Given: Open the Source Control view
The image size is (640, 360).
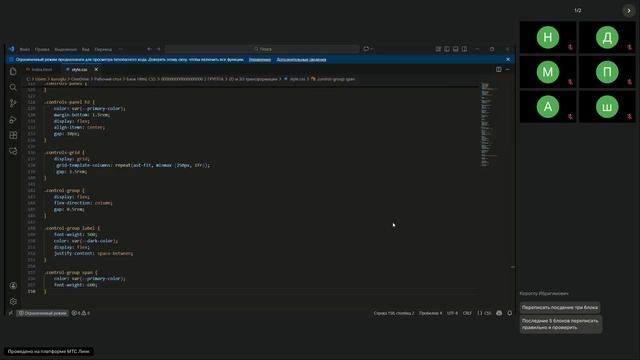Looking at the screenshot, I should (13, 103).
